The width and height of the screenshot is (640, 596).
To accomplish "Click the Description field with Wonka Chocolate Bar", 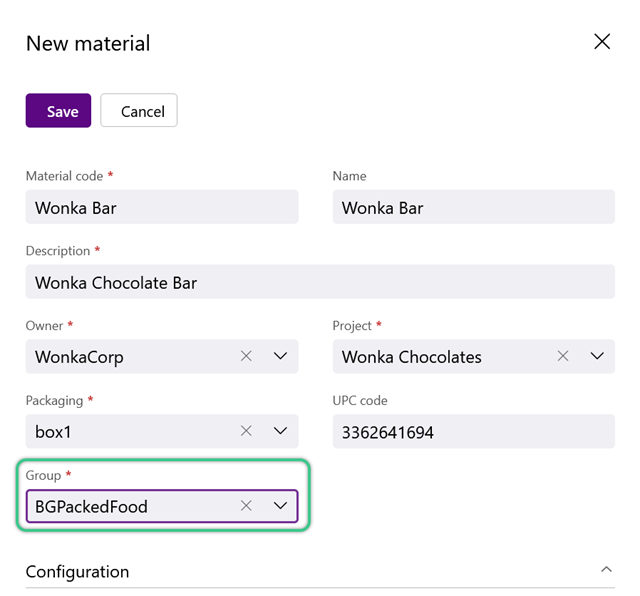I will pyautogui.click(x=320, y=282).
